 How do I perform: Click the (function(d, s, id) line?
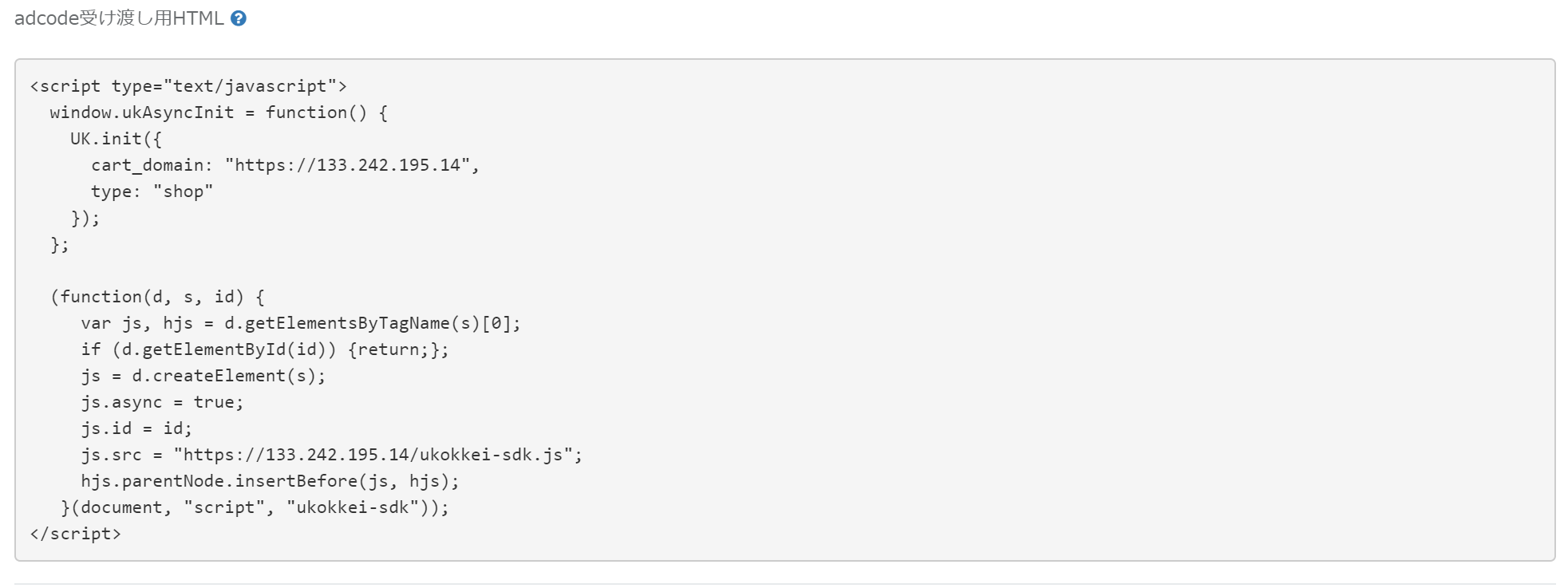click(x=157, y=297)
